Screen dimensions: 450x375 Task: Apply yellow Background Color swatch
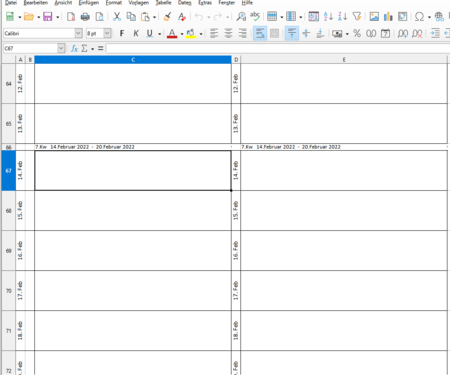tap(191, 33)
